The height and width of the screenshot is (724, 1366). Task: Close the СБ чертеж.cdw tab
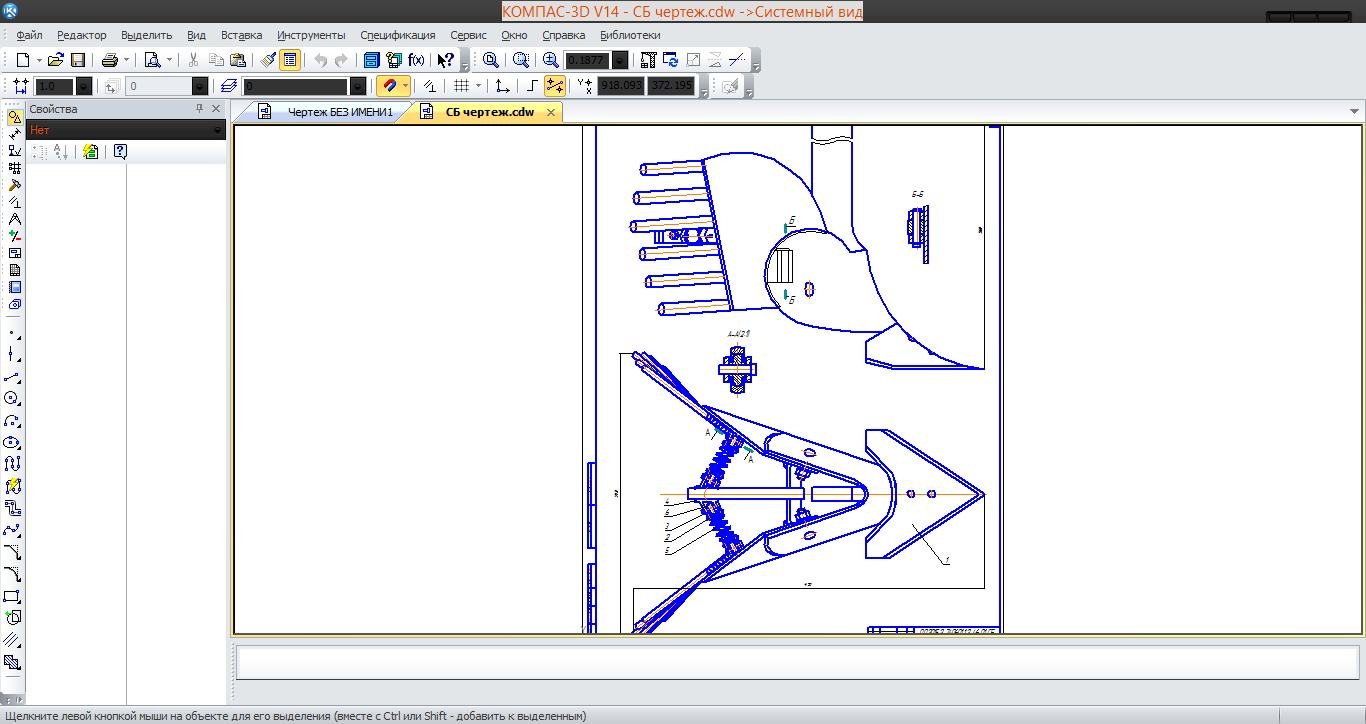coord(551,112)
